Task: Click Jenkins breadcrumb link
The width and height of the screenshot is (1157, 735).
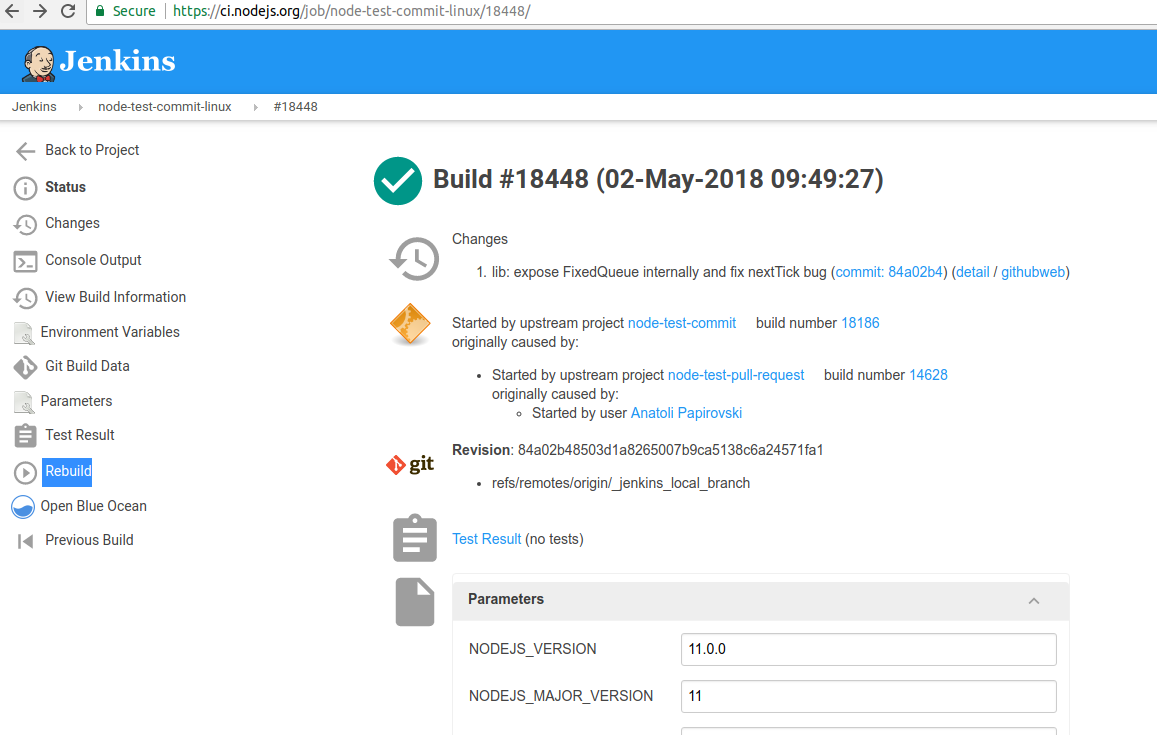Action: point(34,107)
